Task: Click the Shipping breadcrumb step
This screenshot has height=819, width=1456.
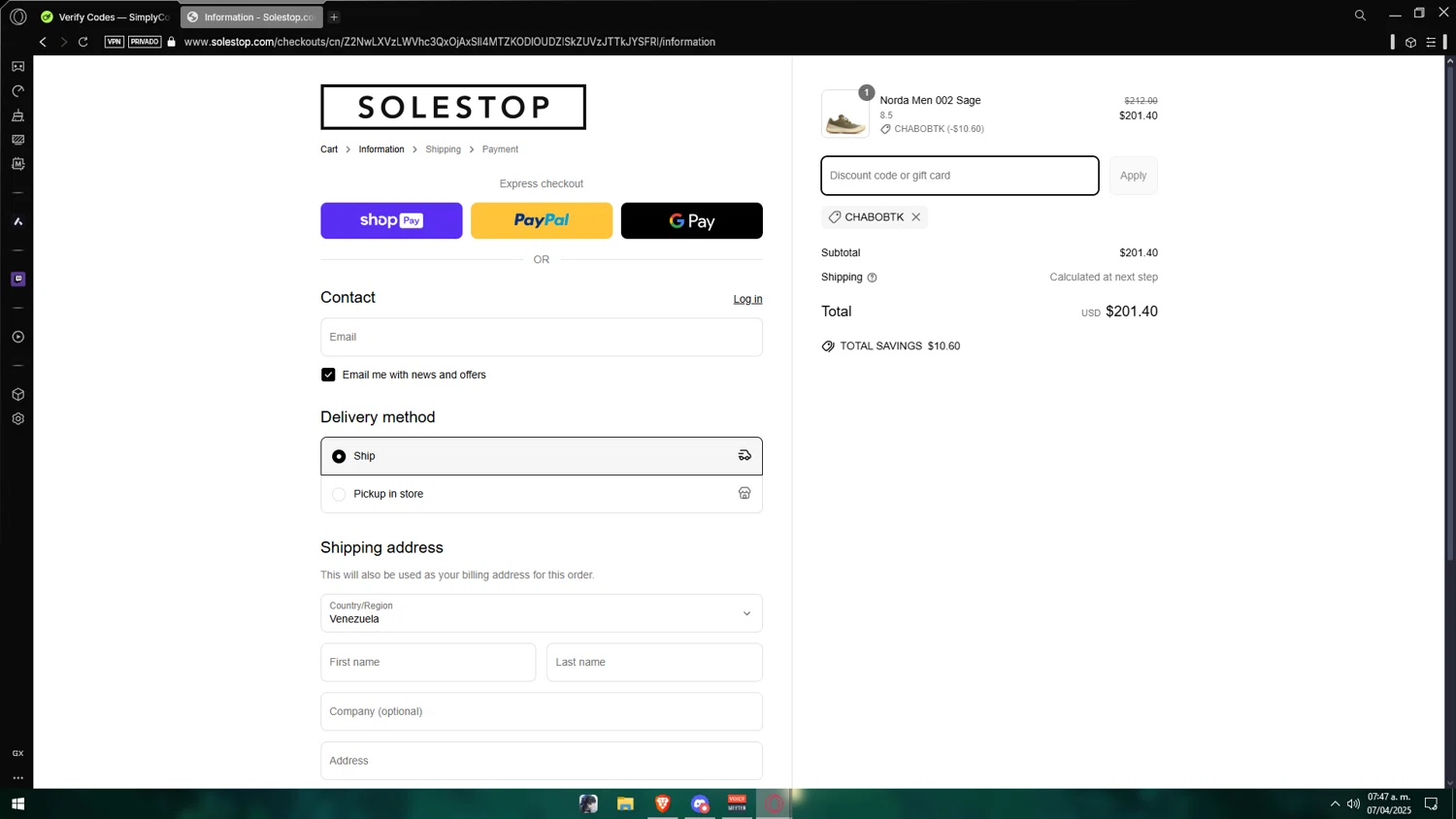Action: [443, 149]
